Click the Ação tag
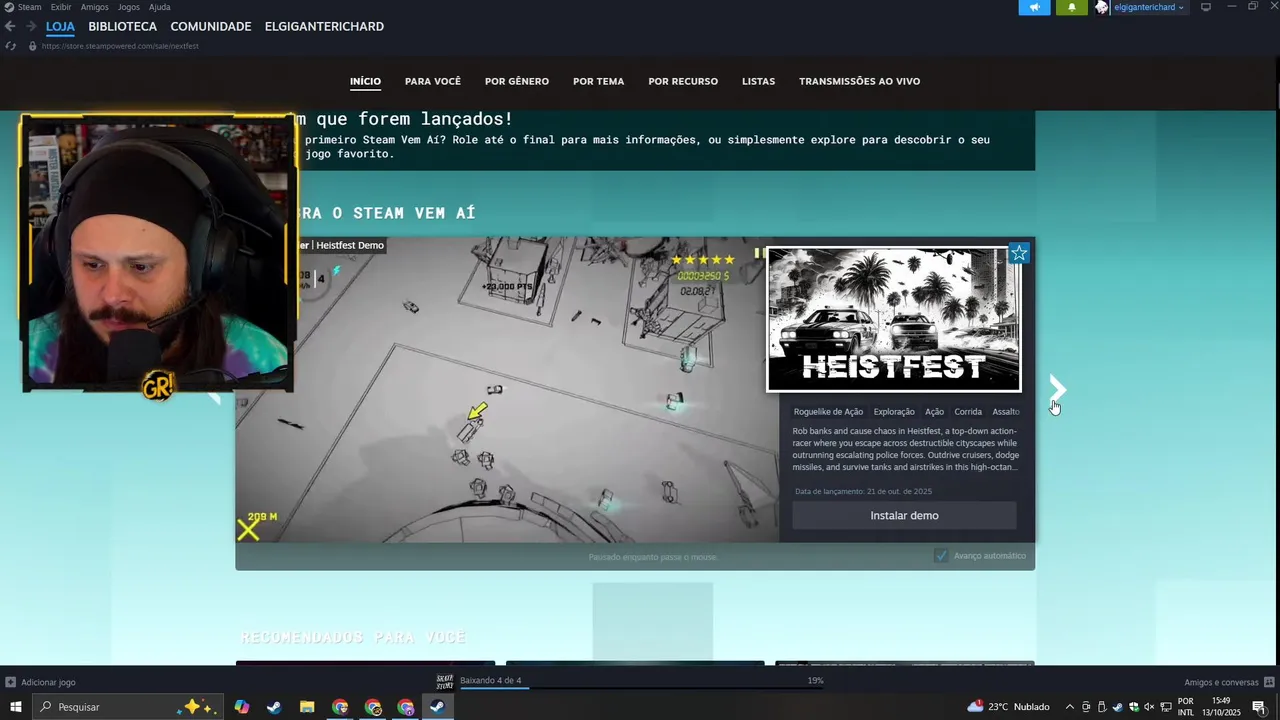 tap(934, 411)
